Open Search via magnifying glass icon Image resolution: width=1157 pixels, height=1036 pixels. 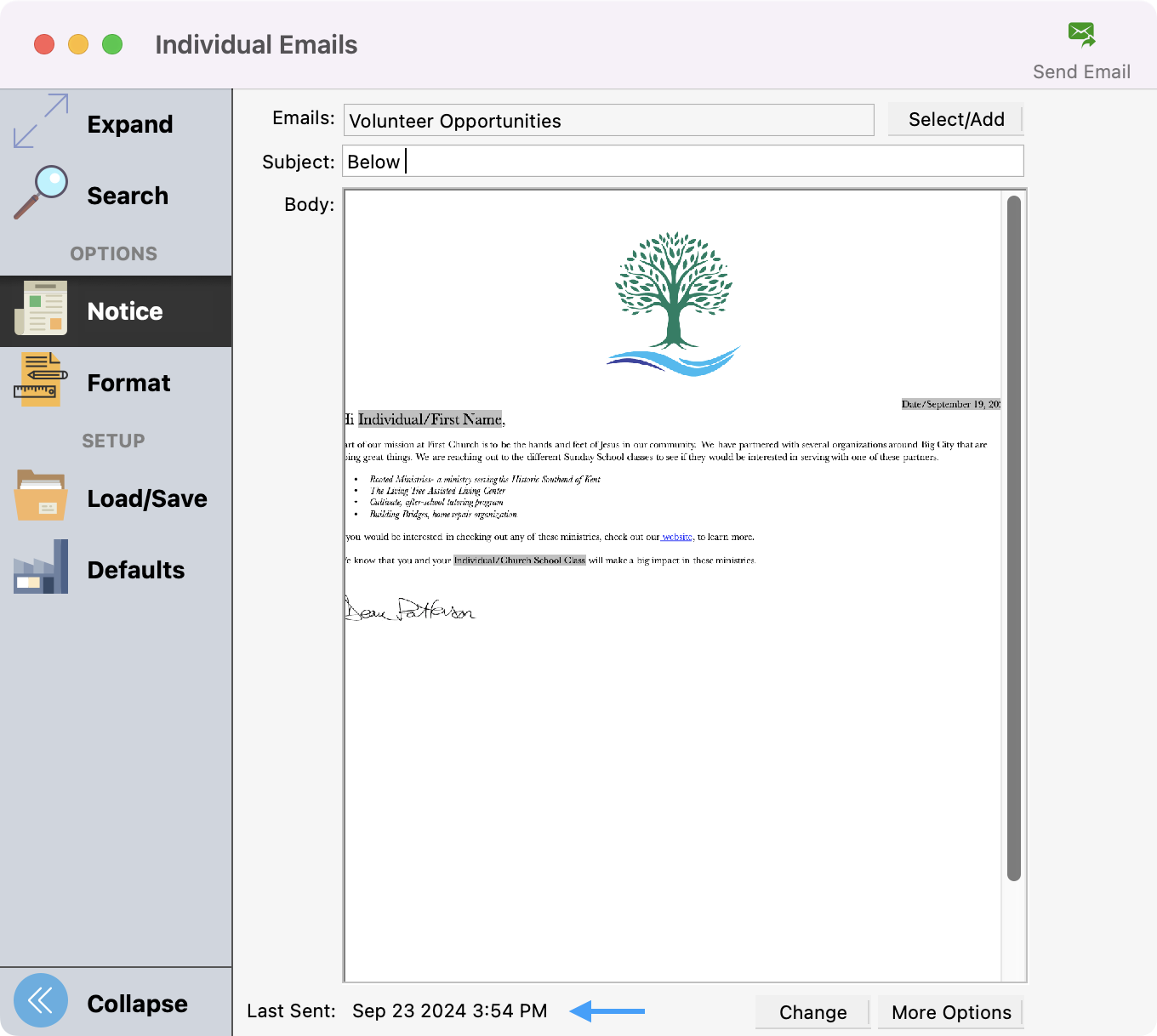(41, 193)
